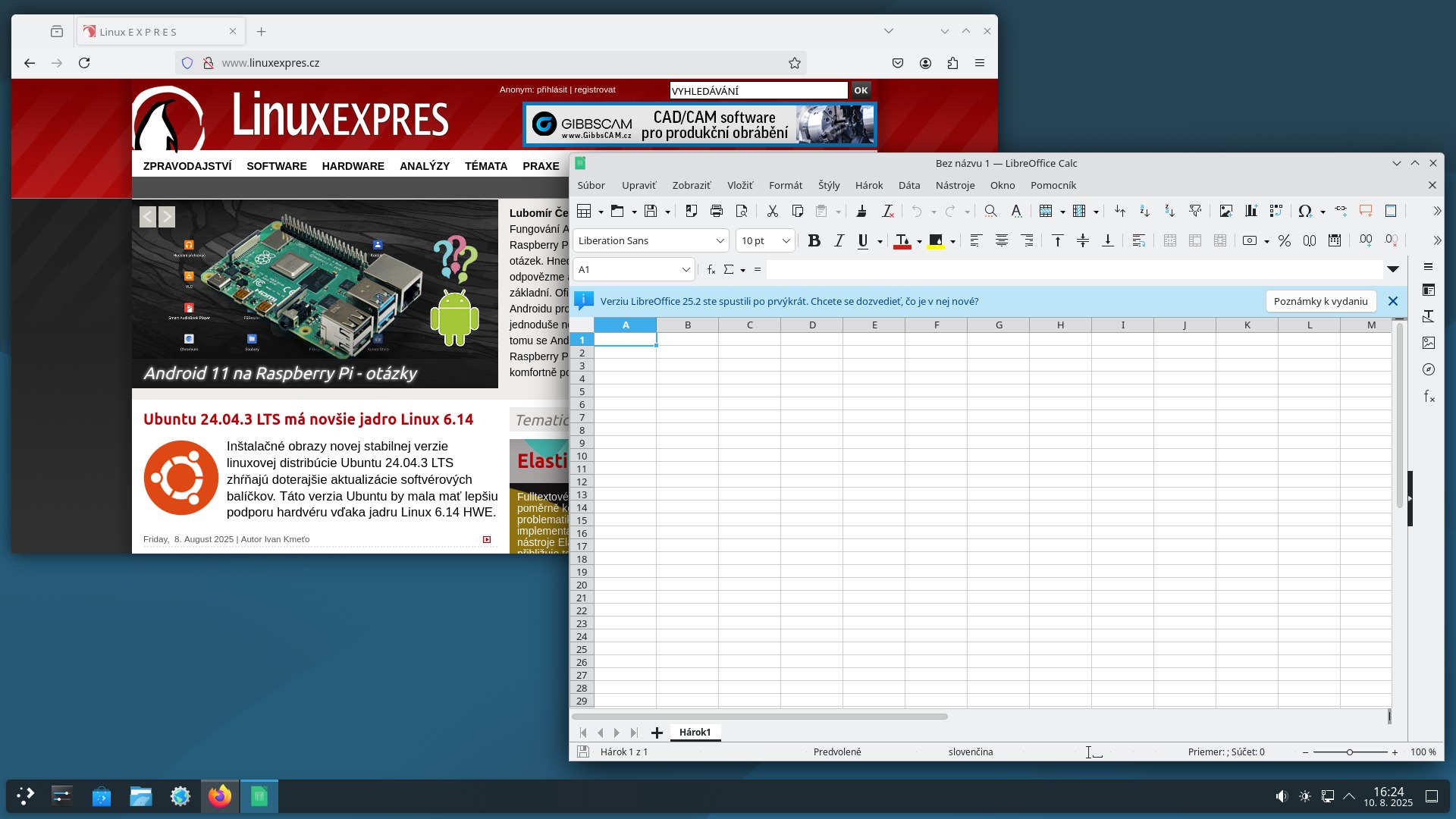Screen dimensions: 1456x819
Task: Open the Save button dropdown arrow
Action: coord(667,212)
